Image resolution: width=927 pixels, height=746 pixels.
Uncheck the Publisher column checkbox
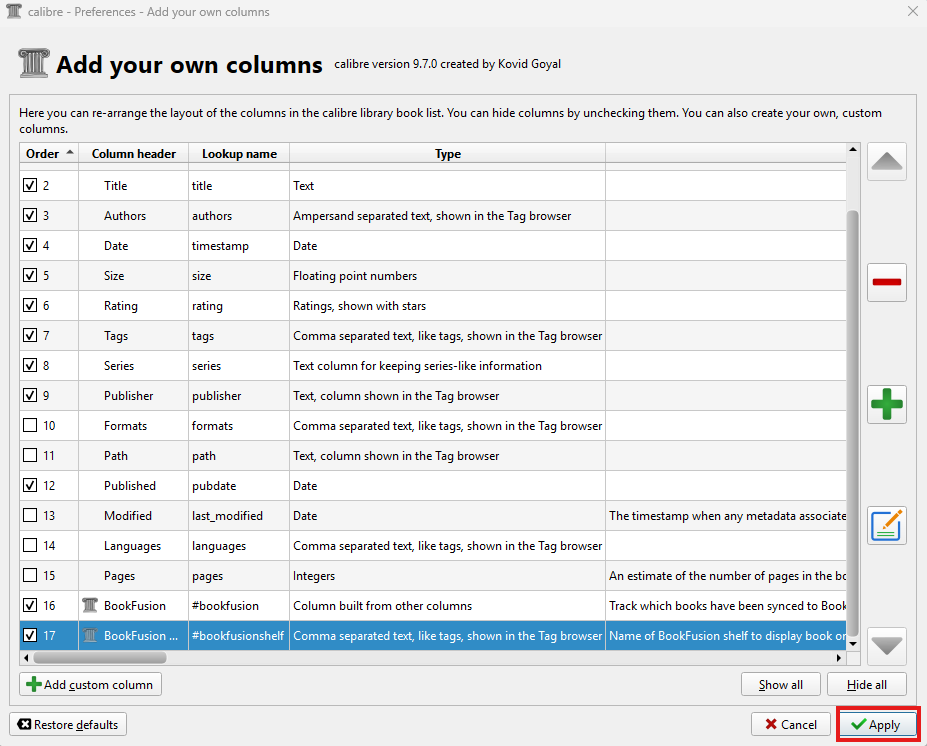(30, 395)
